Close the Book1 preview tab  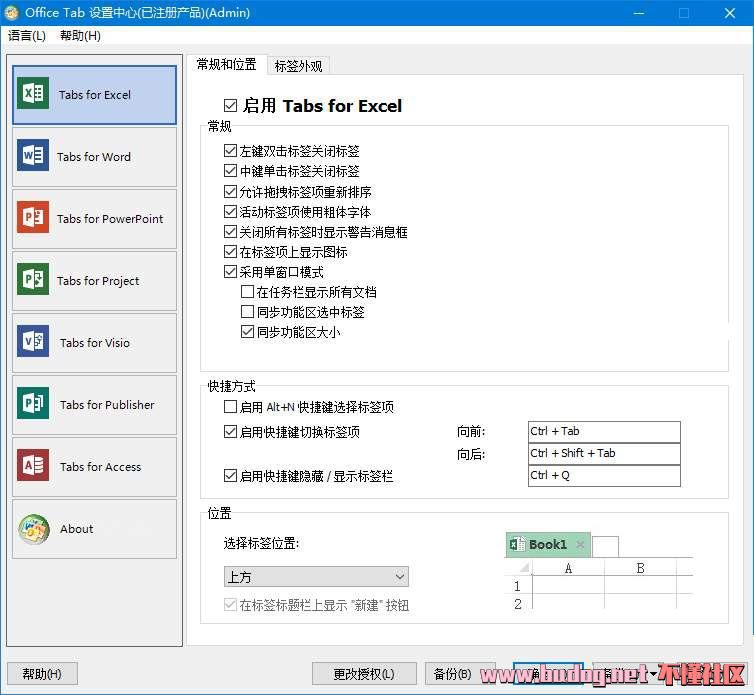pyautogui.click(x=580, y=544)
